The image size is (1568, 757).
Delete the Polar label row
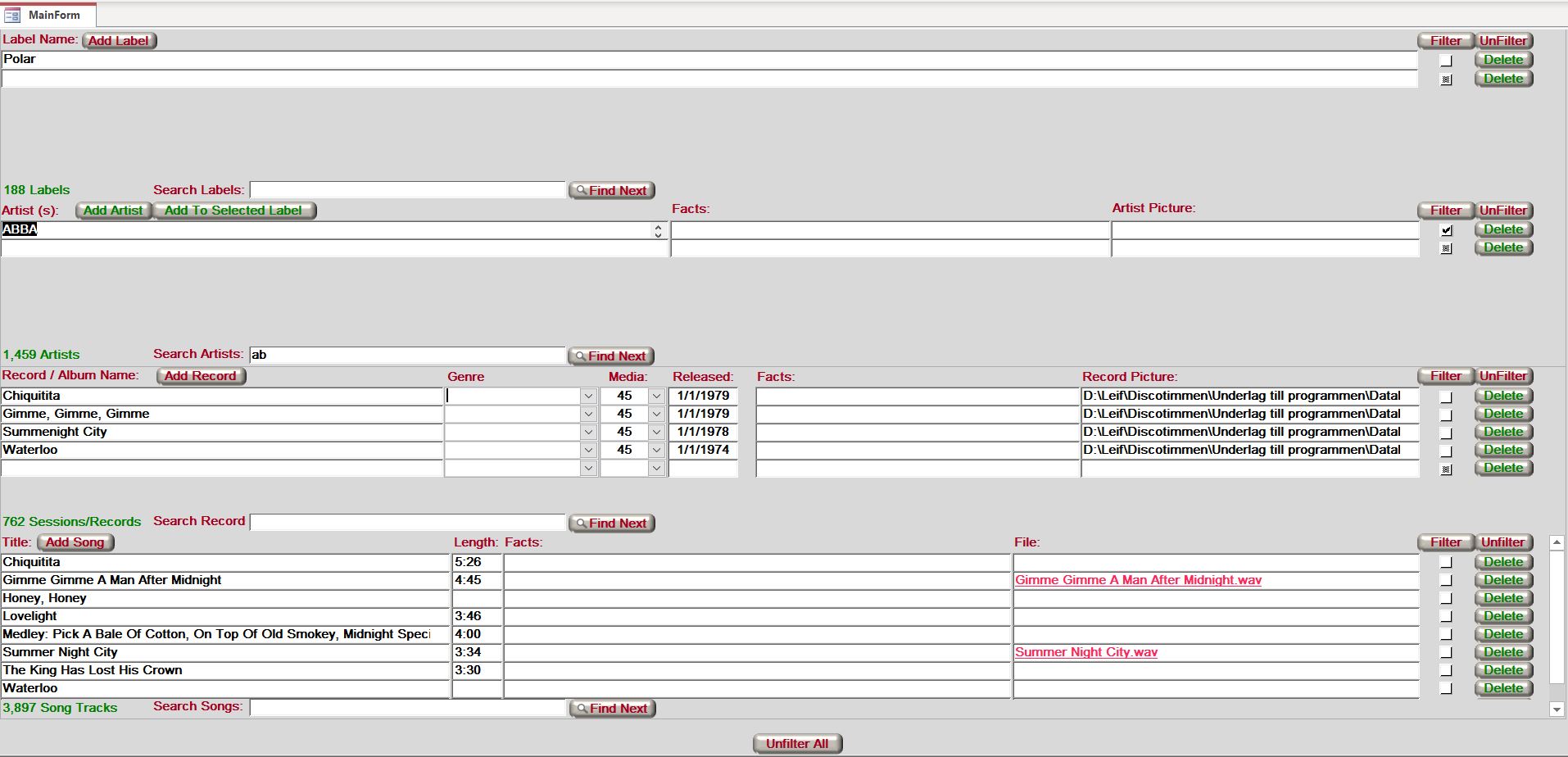(x=1503, y=60)
